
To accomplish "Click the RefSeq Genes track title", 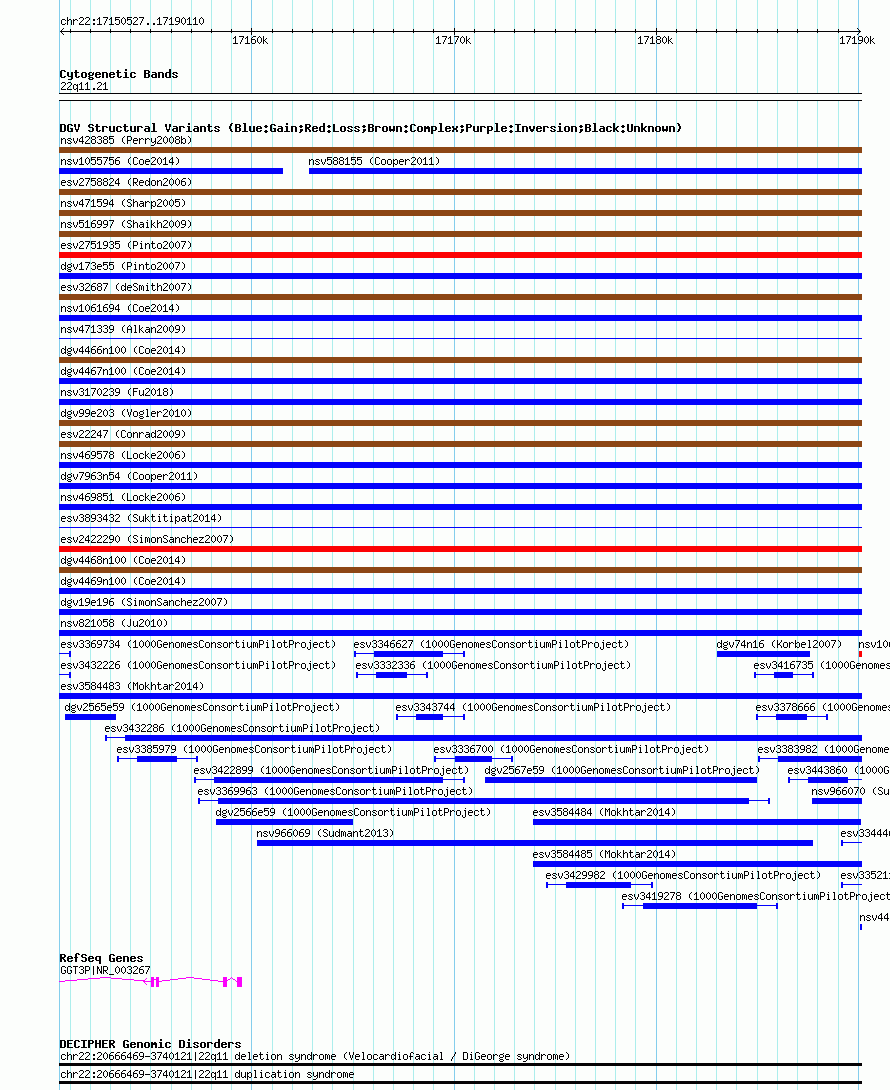I will point(101,958).
